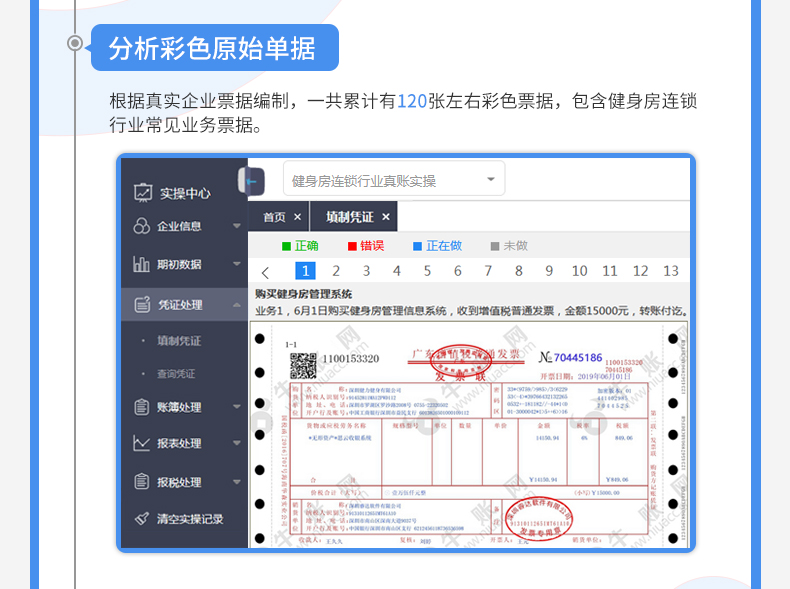The height and width of the screenshot is (589, 790).
Task: Select task number 8
Action: 518,271
